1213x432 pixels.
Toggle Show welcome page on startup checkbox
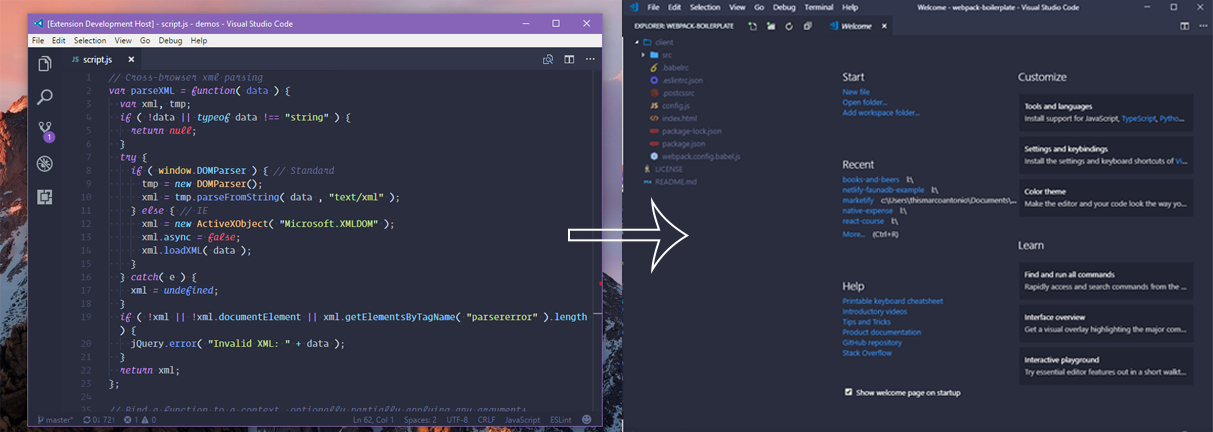click(849, 392)
